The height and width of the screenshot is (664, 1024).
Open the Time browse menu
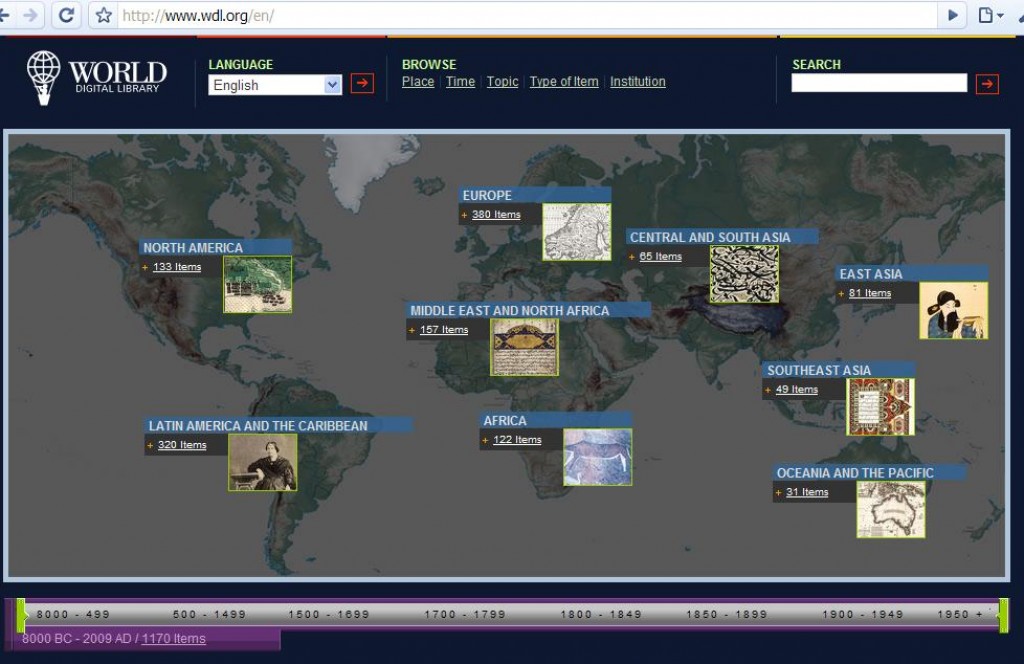459,81
